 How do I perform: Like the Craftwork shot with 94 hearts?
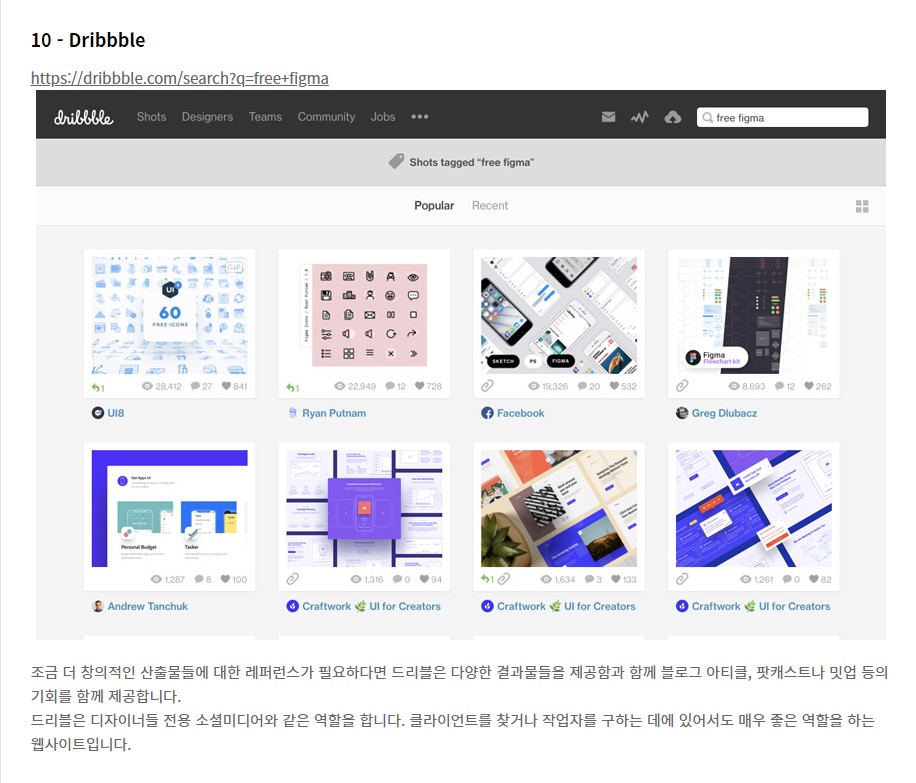424,578
